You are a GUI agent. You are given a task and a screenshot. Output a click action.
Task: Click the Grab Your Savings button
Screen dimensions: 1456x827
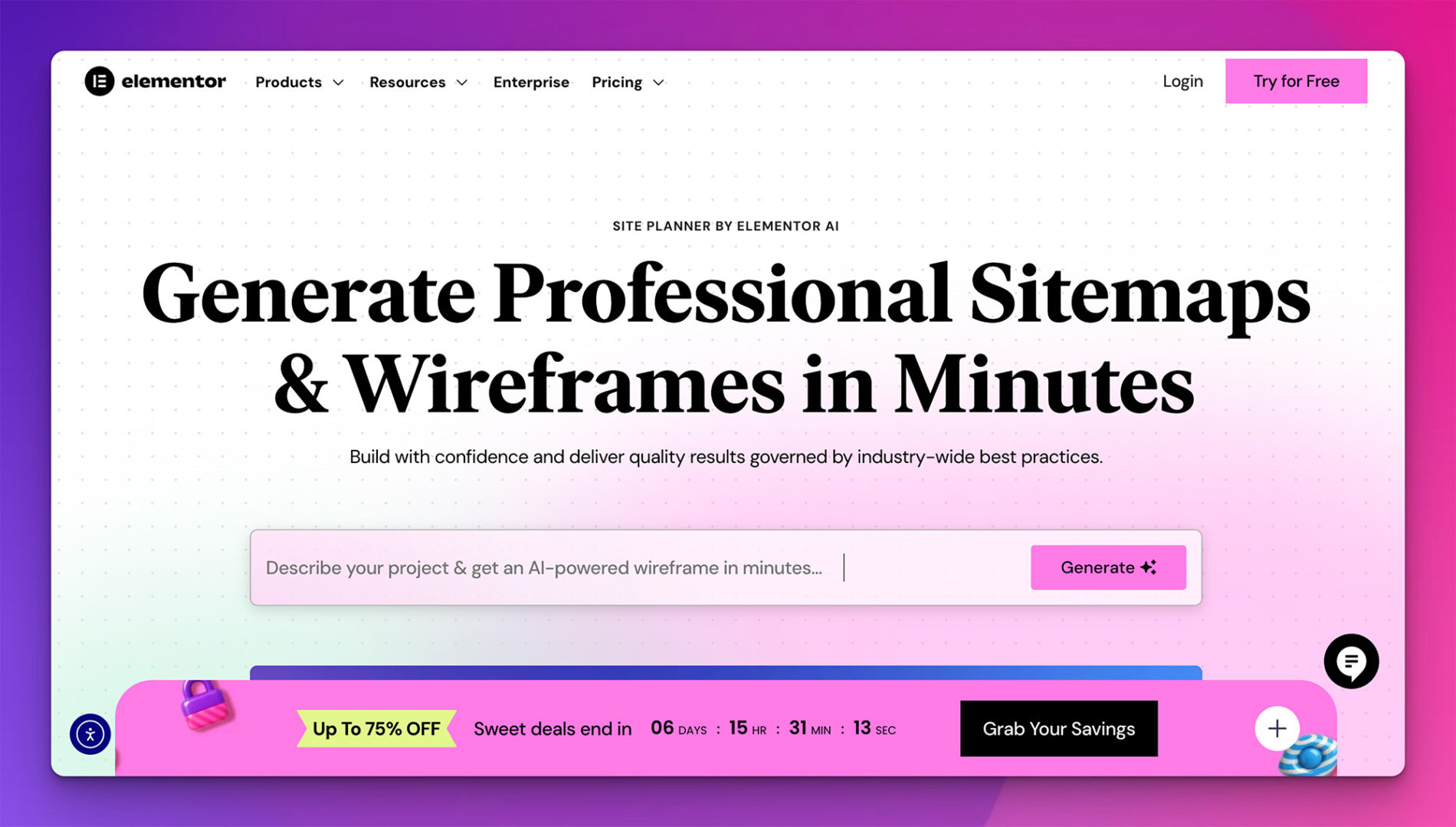tap(1058, 728)
